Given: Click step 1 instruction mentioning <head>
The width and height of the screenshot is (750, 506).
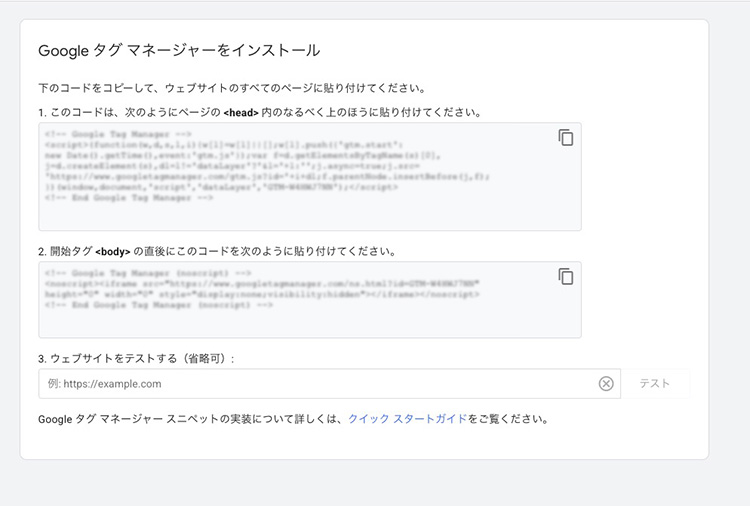Looking at the screenshot, I should pos(260,112).
